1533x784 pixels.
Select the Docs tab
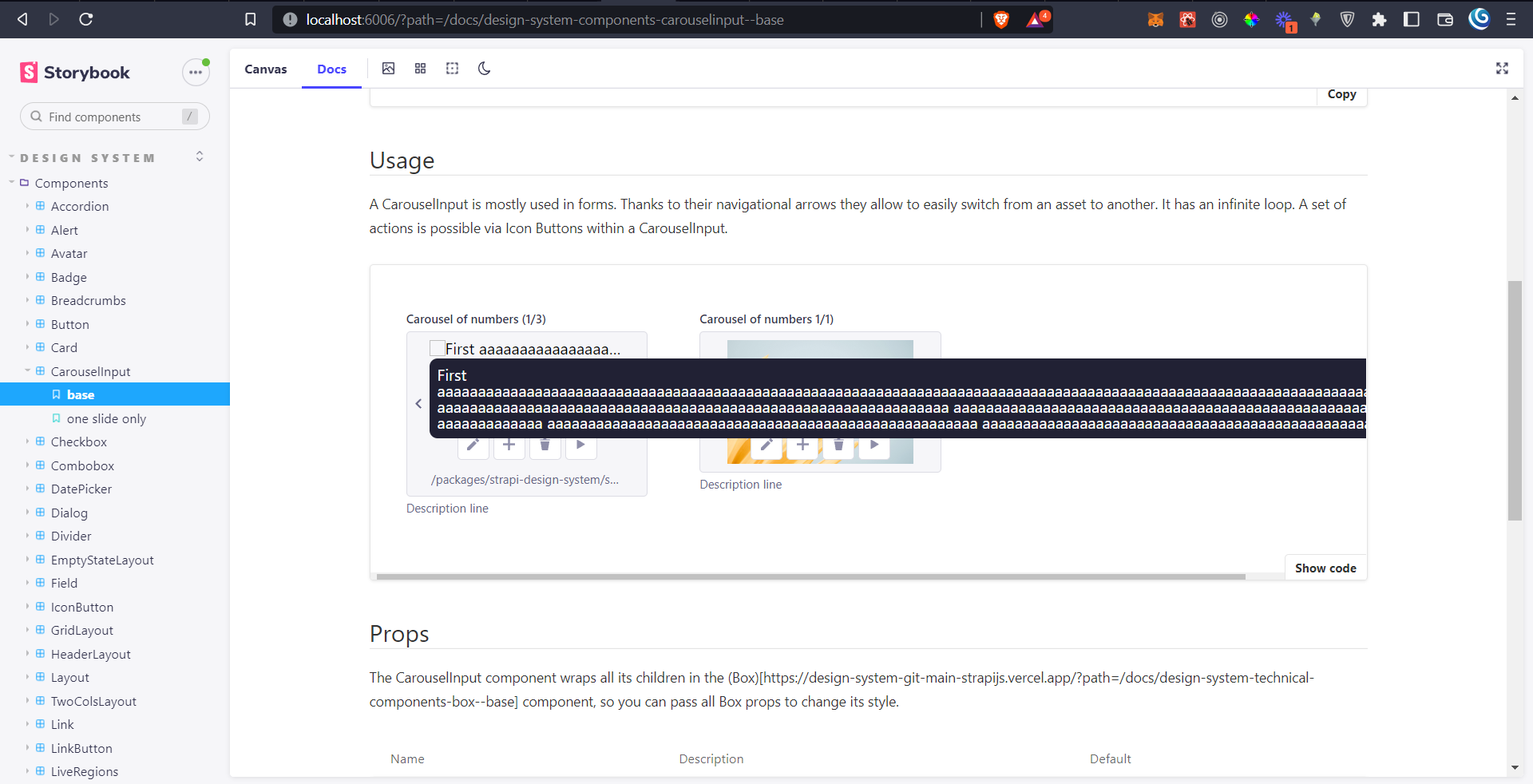pos(331,69)
